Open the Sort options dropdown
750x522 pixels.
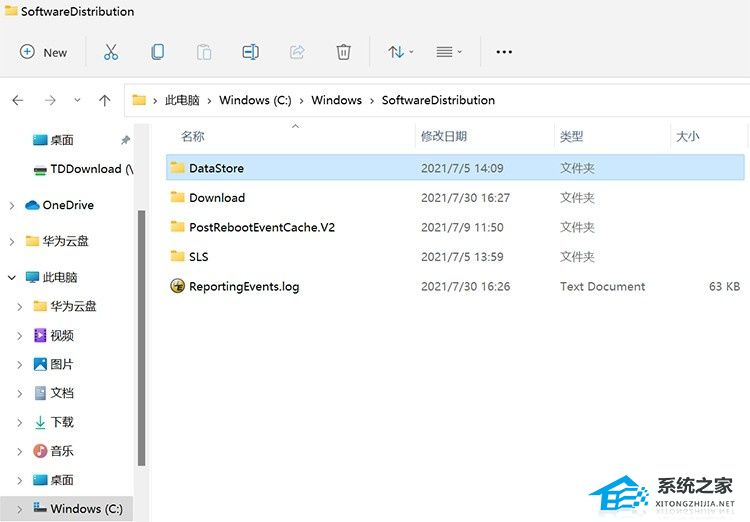point(401,52)
